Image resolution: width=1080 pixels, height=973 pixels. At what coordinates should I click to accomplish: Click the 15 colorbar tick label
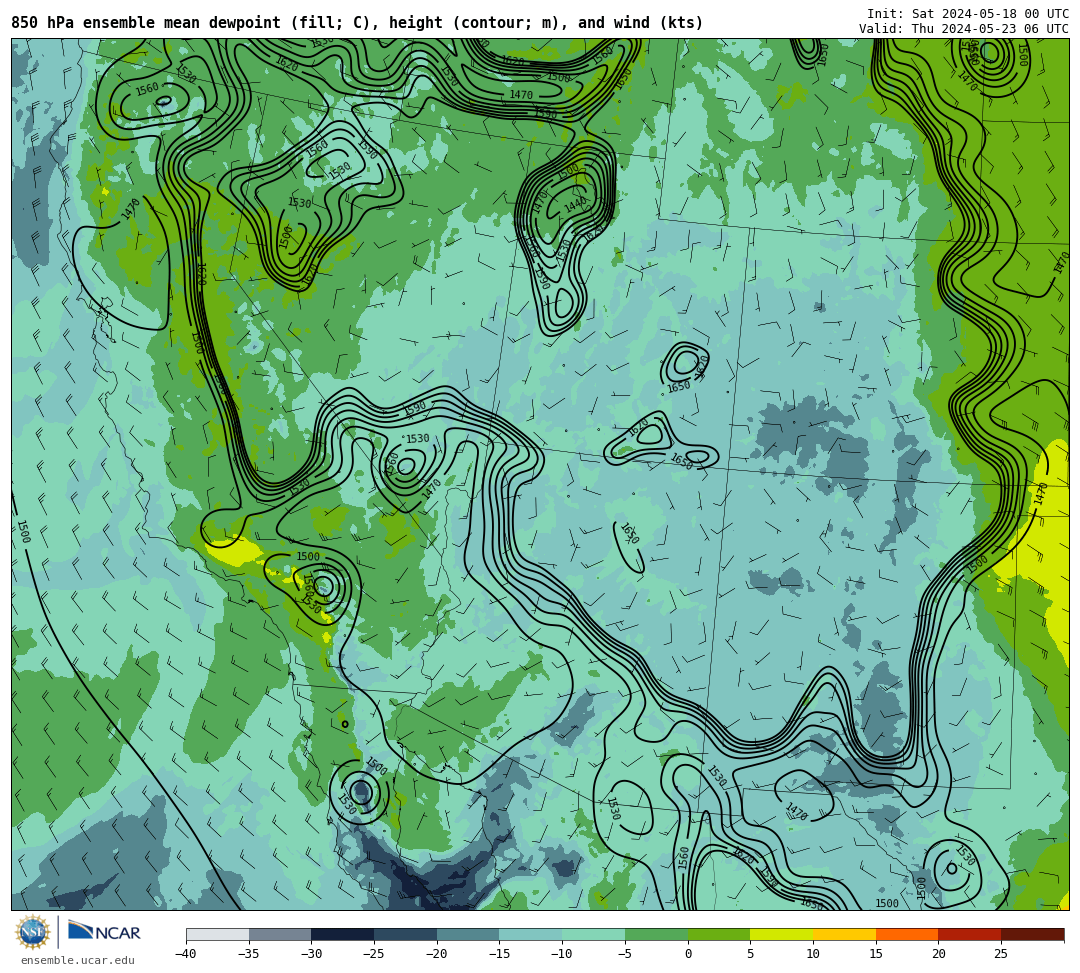click(x=876, y=954)
